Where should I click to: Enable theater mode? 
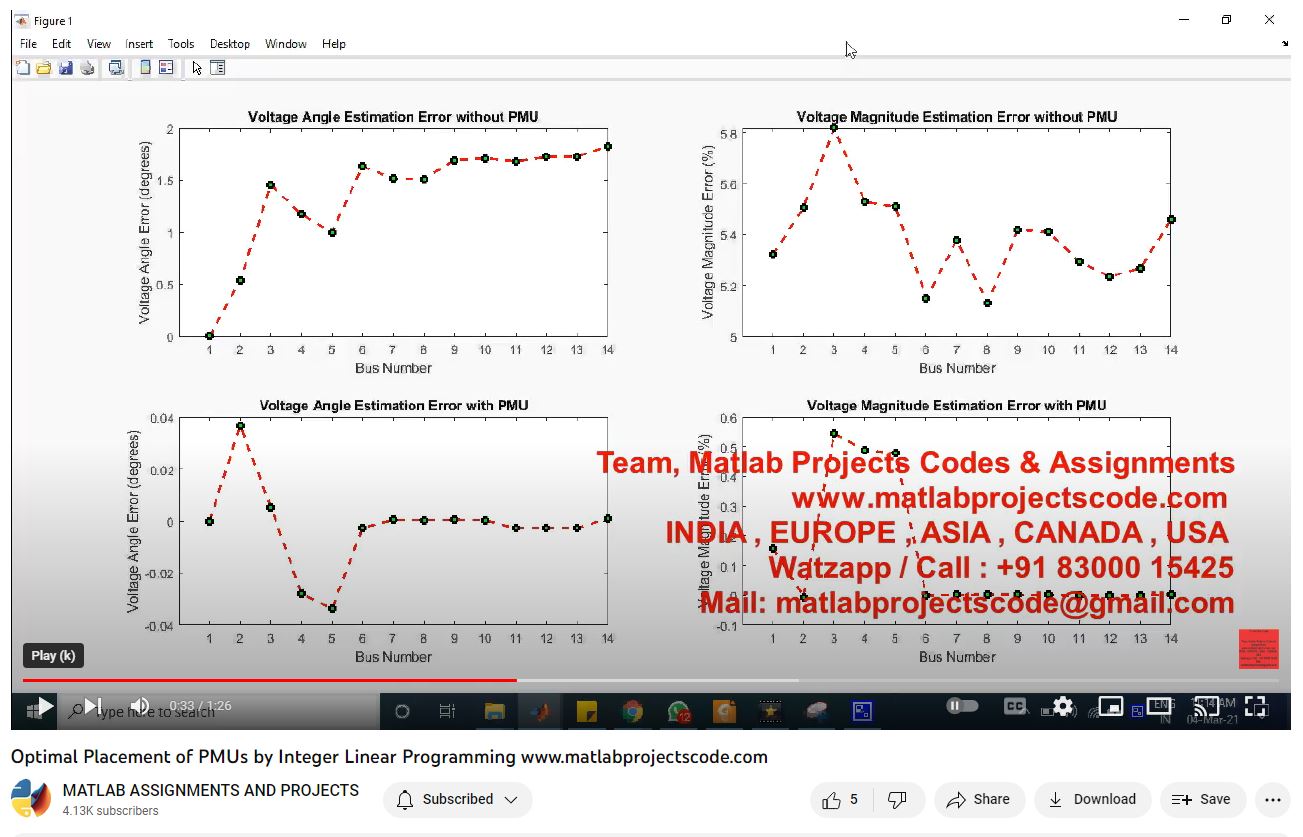[1159, 706]
